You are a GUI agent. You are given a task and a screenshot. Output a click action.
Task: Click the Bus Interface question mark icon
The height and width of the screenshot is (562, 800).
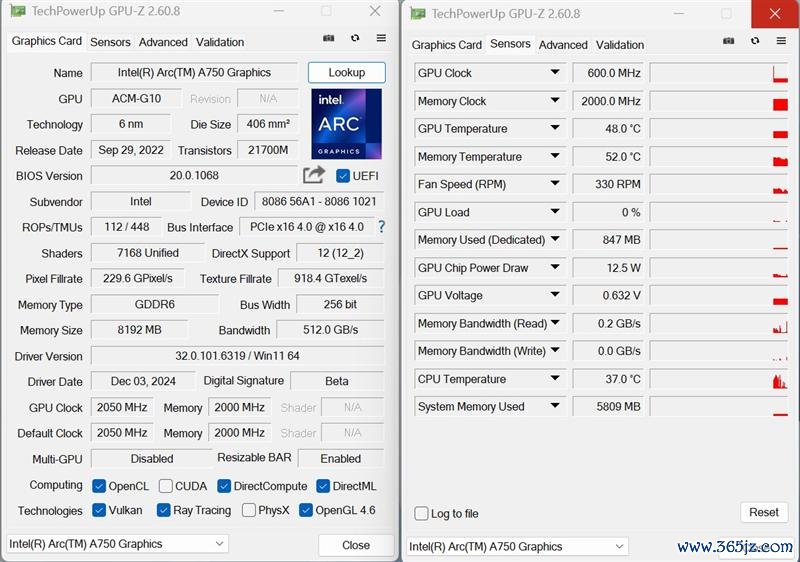[381, 227]
